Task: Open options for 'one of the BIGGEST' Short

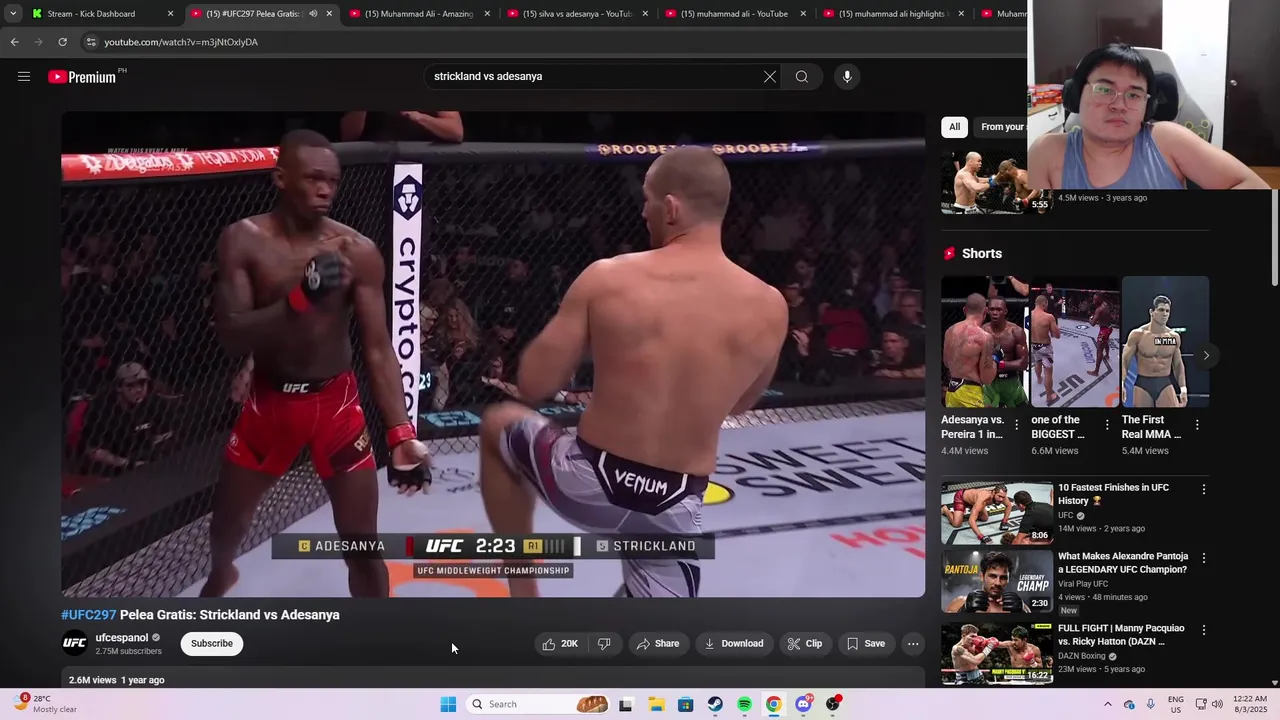Action: (x=1107, y=425)
